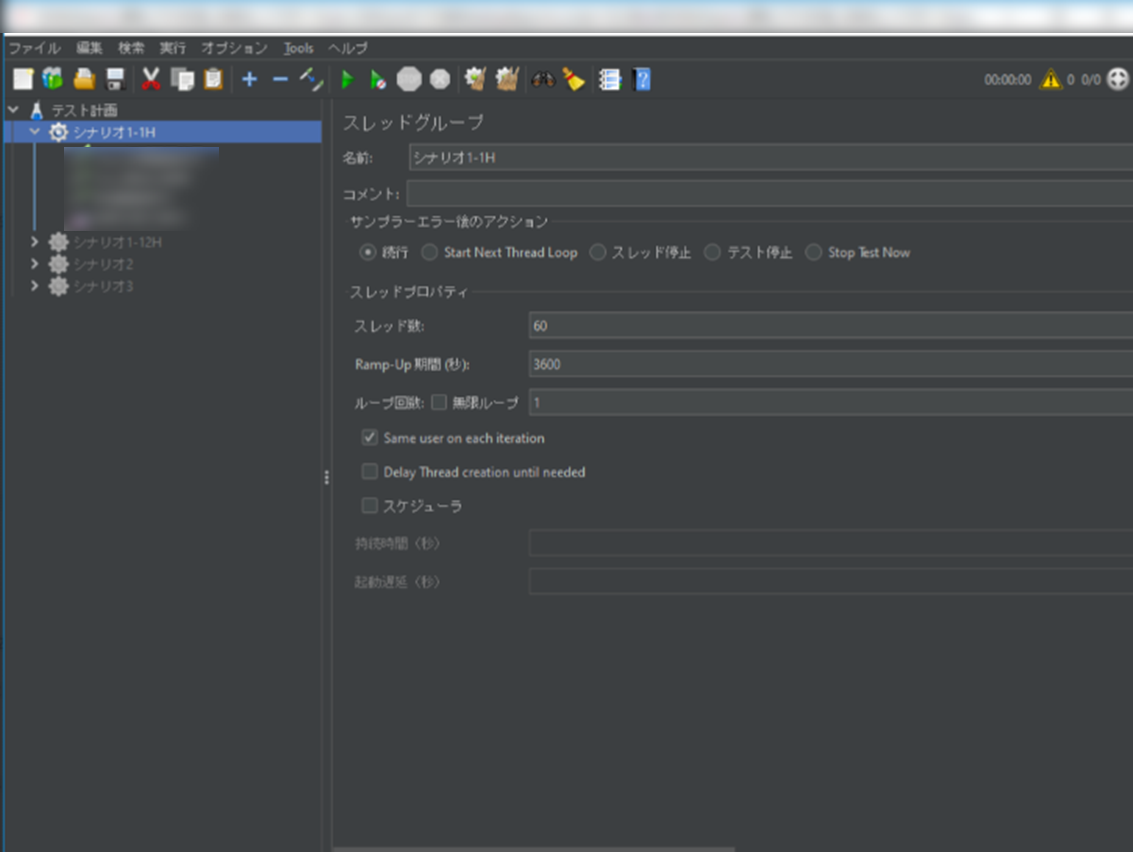Select シナリオ1-1H thread group in tree
The width and height of the screenshot is (1133, 852).
(114, 132)
